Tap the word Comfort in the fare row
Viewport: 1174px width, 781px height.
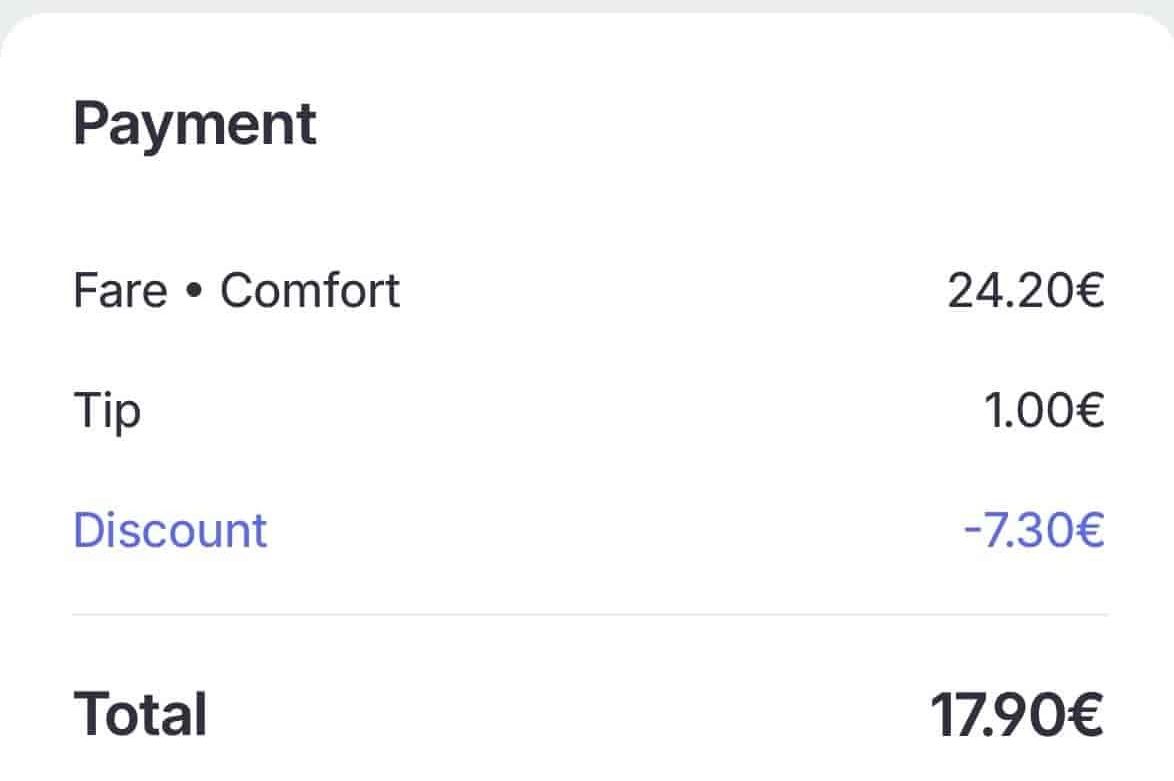click(x=310, y=291)
